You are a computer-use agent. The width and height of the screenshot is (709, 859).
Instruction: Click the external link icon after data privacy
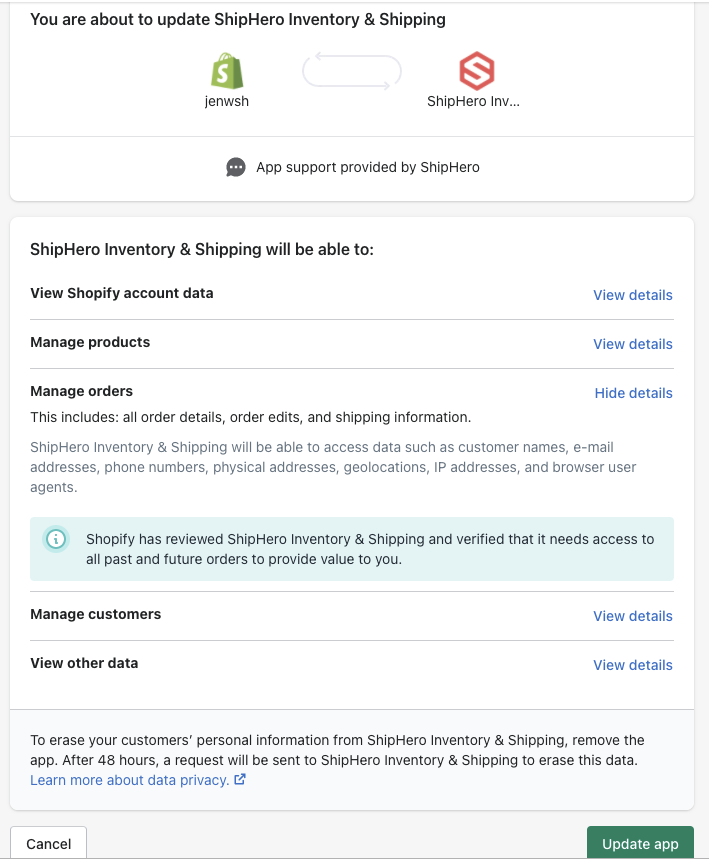240,780
